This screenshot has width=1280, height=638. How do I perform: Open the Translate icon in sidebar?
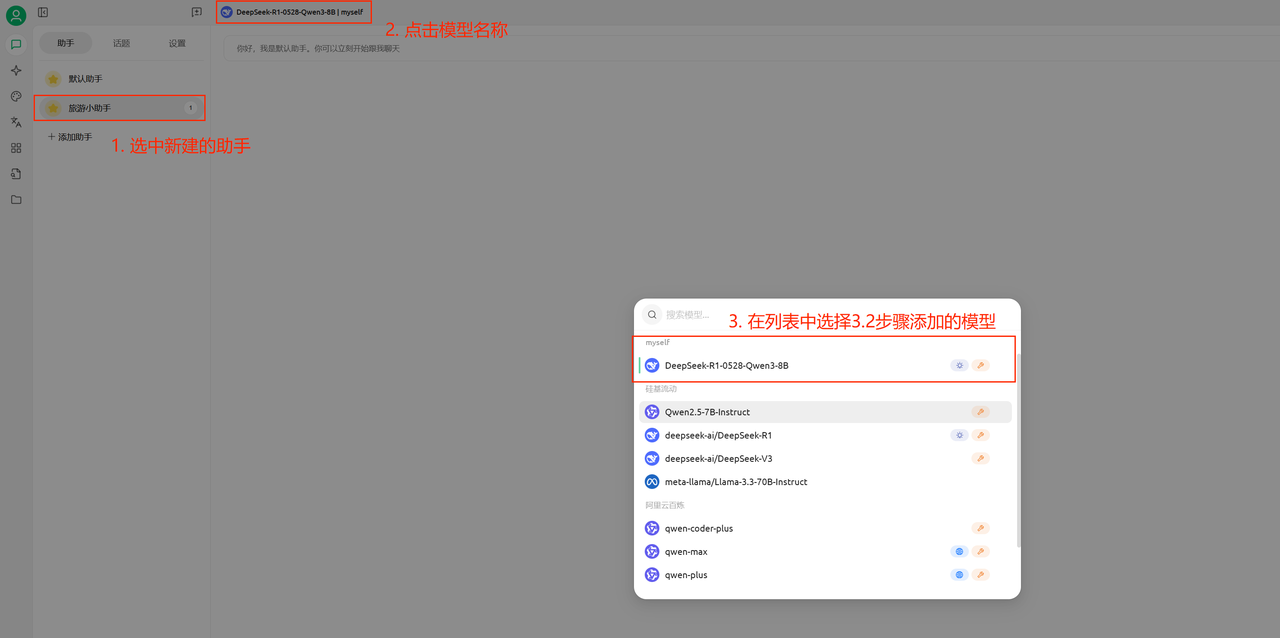point(16,122)
